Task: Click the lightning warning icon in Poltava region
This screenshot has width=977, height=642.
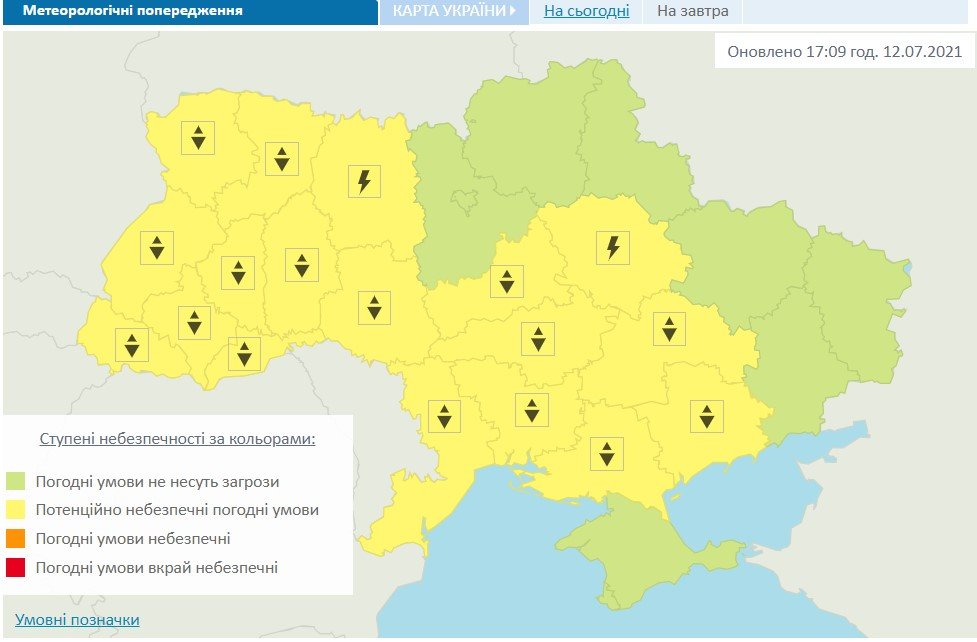Action: point(613,246)
